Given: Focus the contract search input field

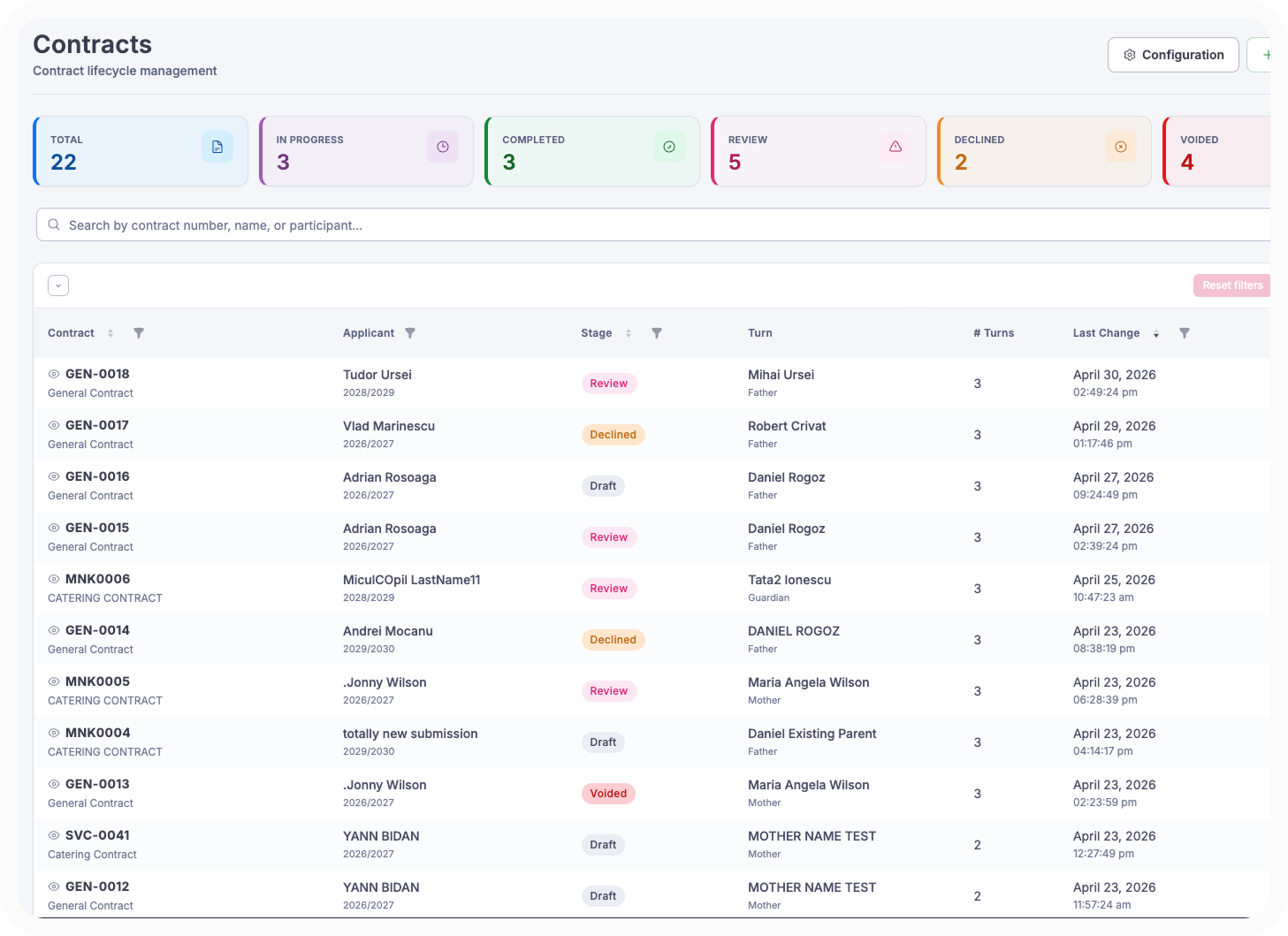Looking at the screenshot, I should 654,224.
